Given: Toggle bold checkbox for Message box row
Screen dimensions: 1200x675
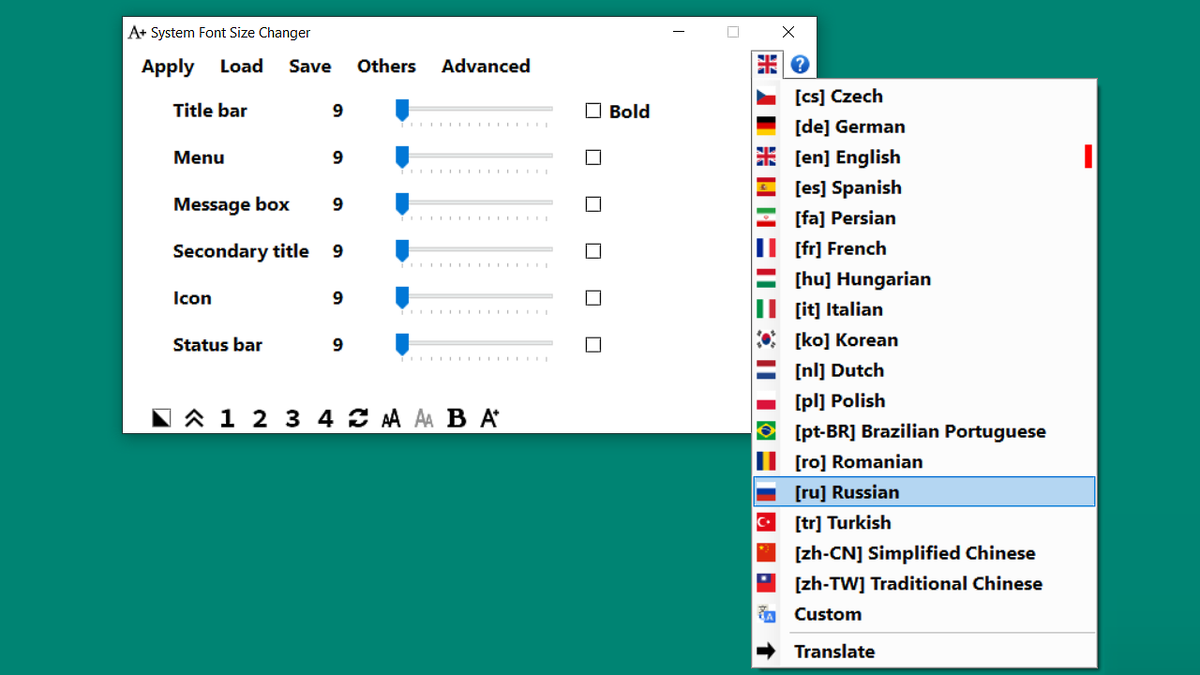Looking at the screenshot, I should 593,204.
